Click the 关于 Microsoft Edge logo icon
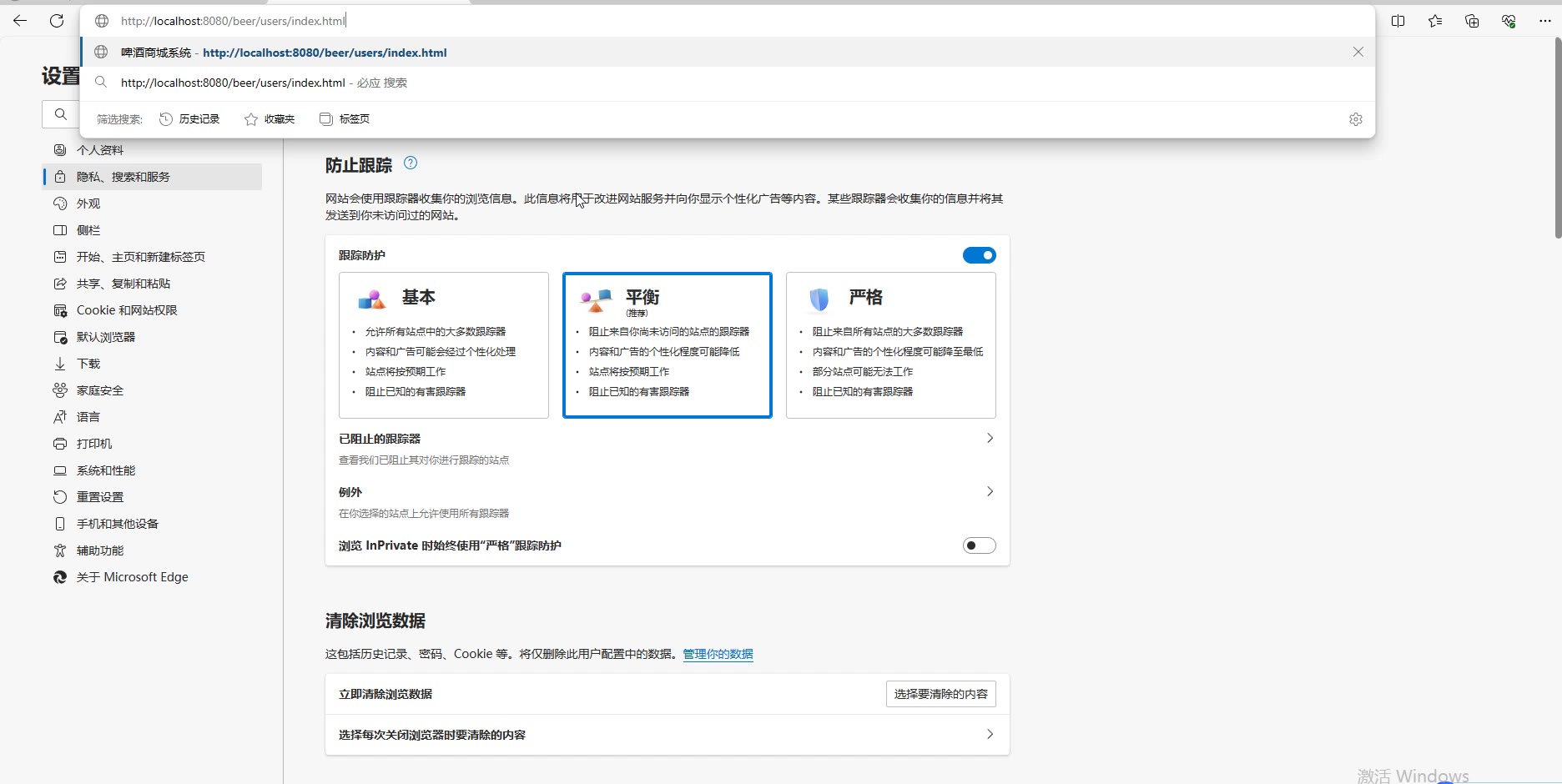1562x784 pixels. pos(60,577)
